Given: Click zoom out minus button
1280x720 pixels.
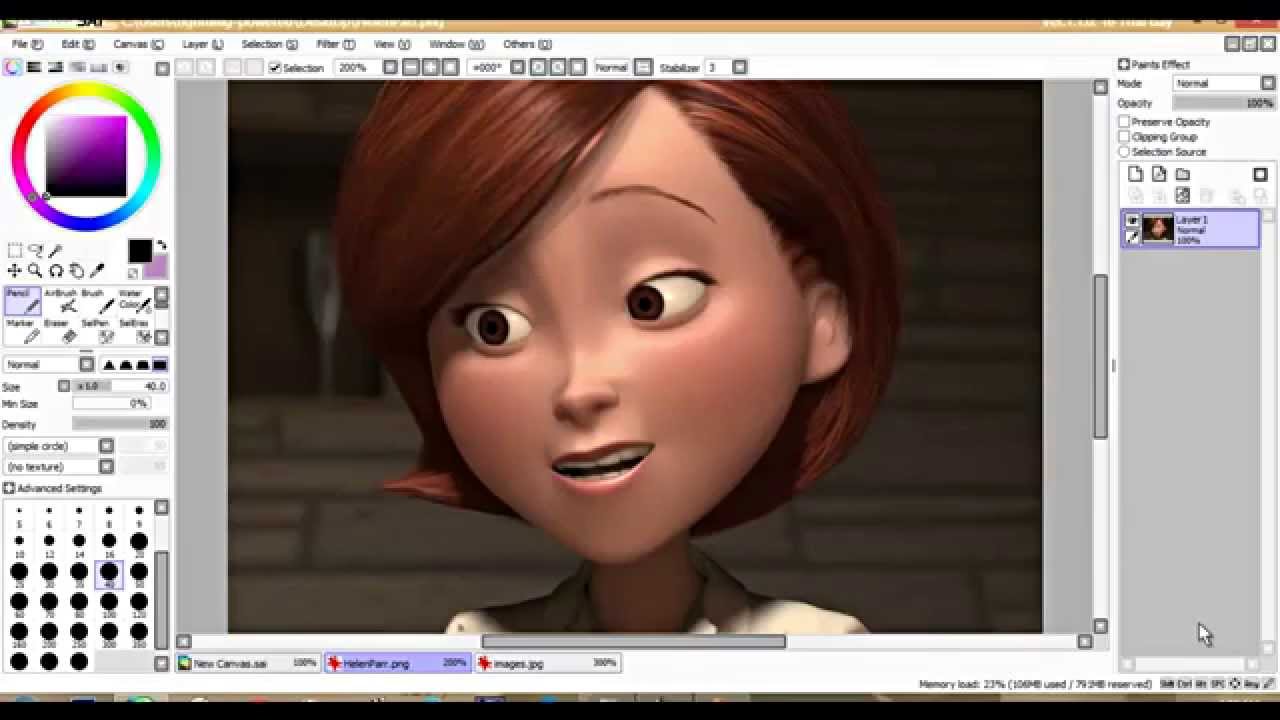Looking at the screenshot, I should point(411,67).
